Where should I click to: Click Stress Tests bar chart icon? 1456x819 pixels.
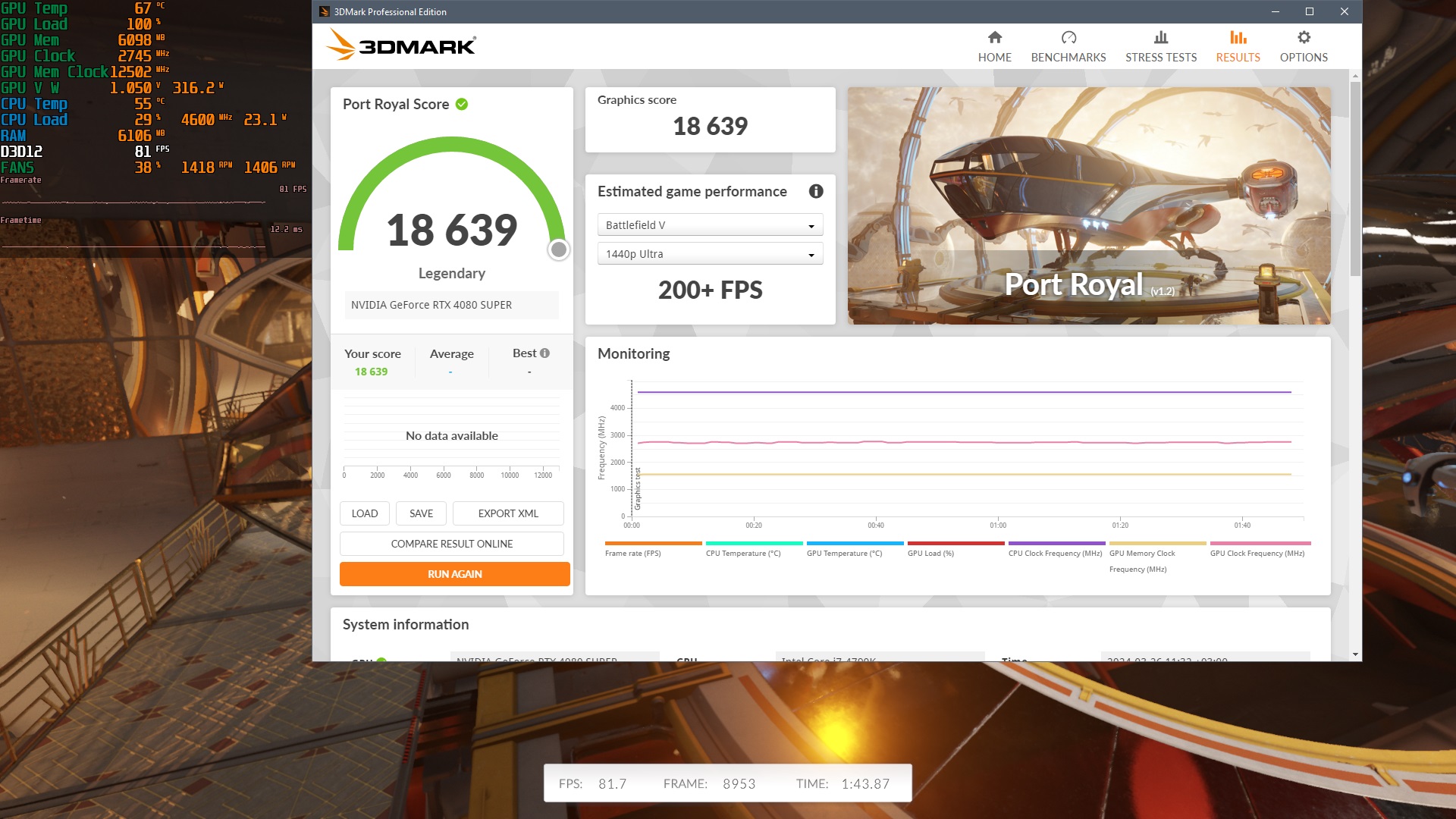click(x=1160, y=38)
